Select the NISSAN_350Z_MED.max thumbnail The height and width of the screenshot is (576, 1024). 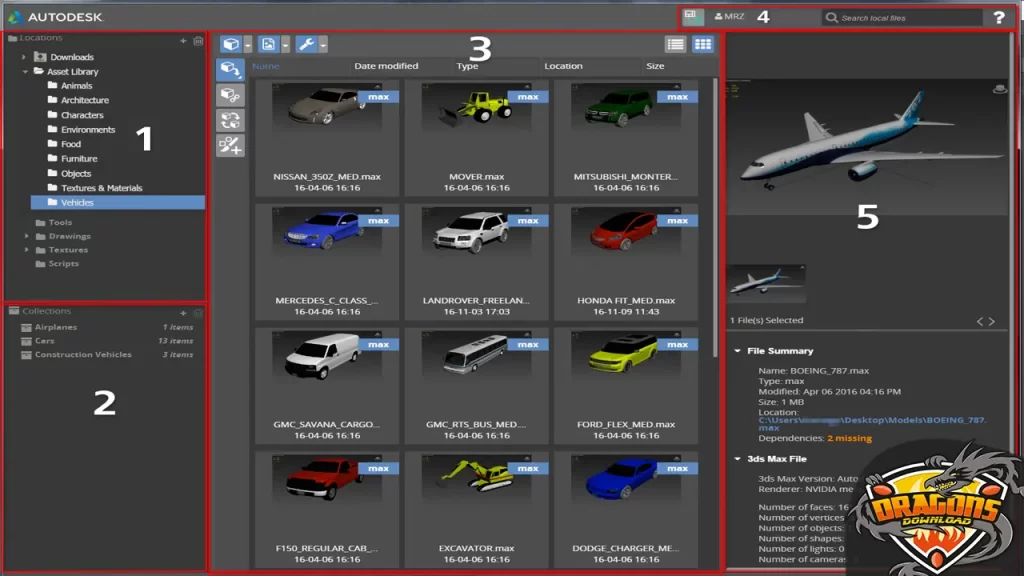pyautogui.click(x=327, y=137)
